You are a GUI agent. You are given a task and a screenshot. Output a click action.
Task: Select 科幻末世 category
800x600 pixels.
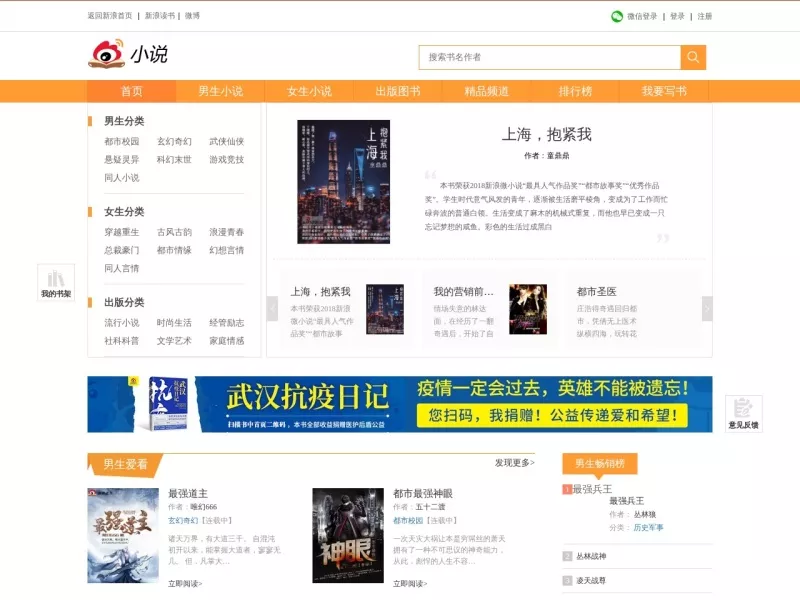174,160
